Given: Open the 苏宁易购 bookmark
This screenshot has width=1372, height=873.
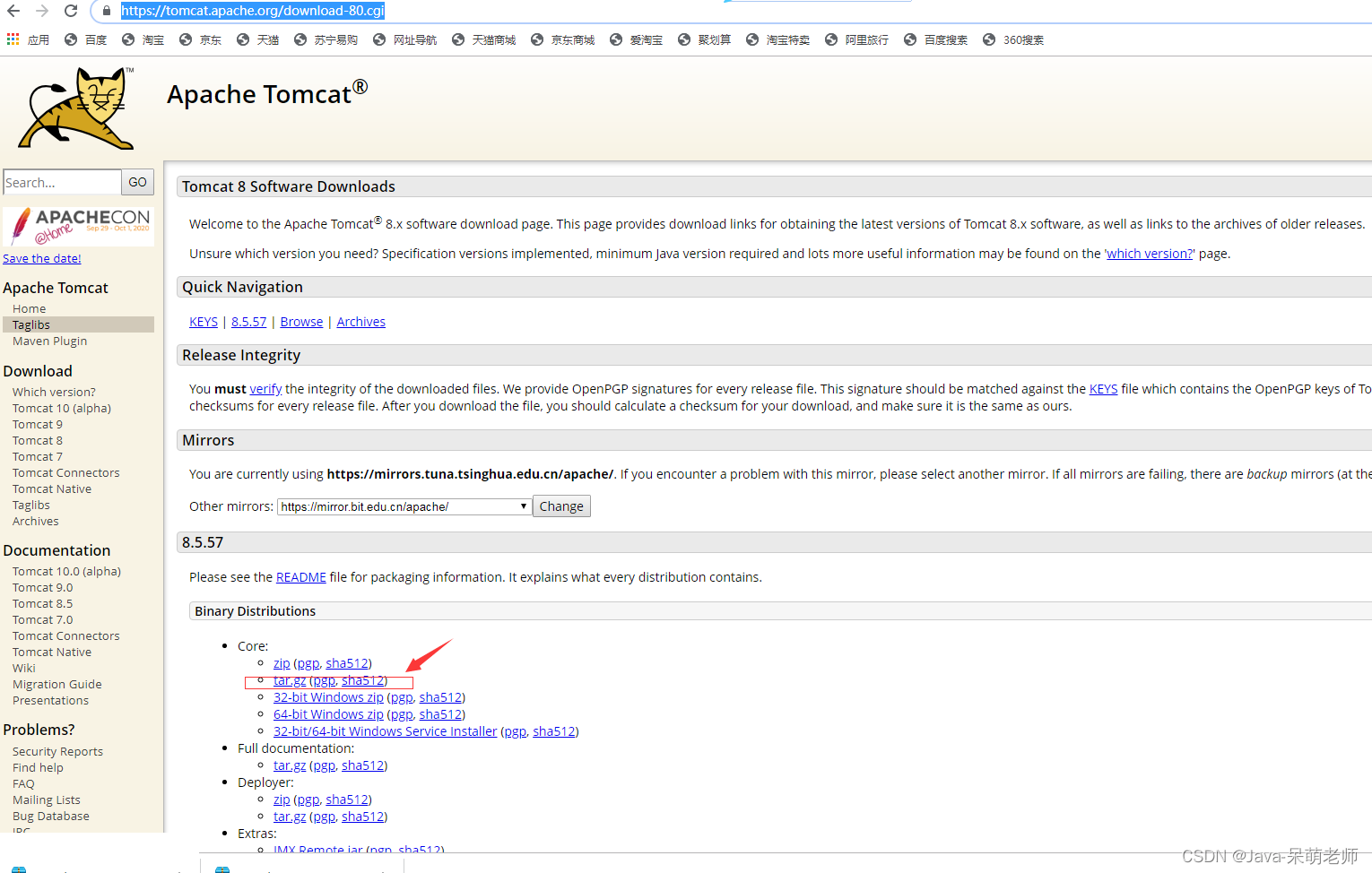Looking at the screenshot, I should pos(326,39).
